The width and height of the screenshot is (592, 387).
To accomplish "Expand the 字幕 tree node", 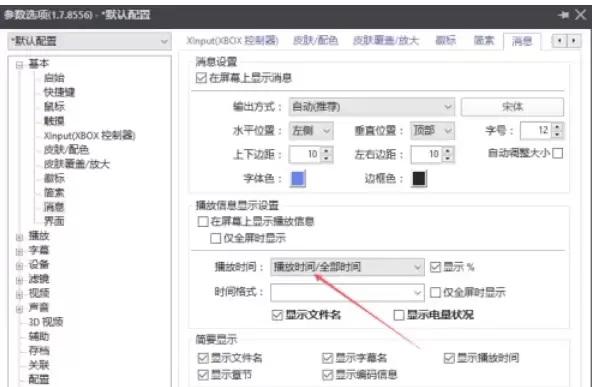I will pyautogui.click(x=20, y=251).
